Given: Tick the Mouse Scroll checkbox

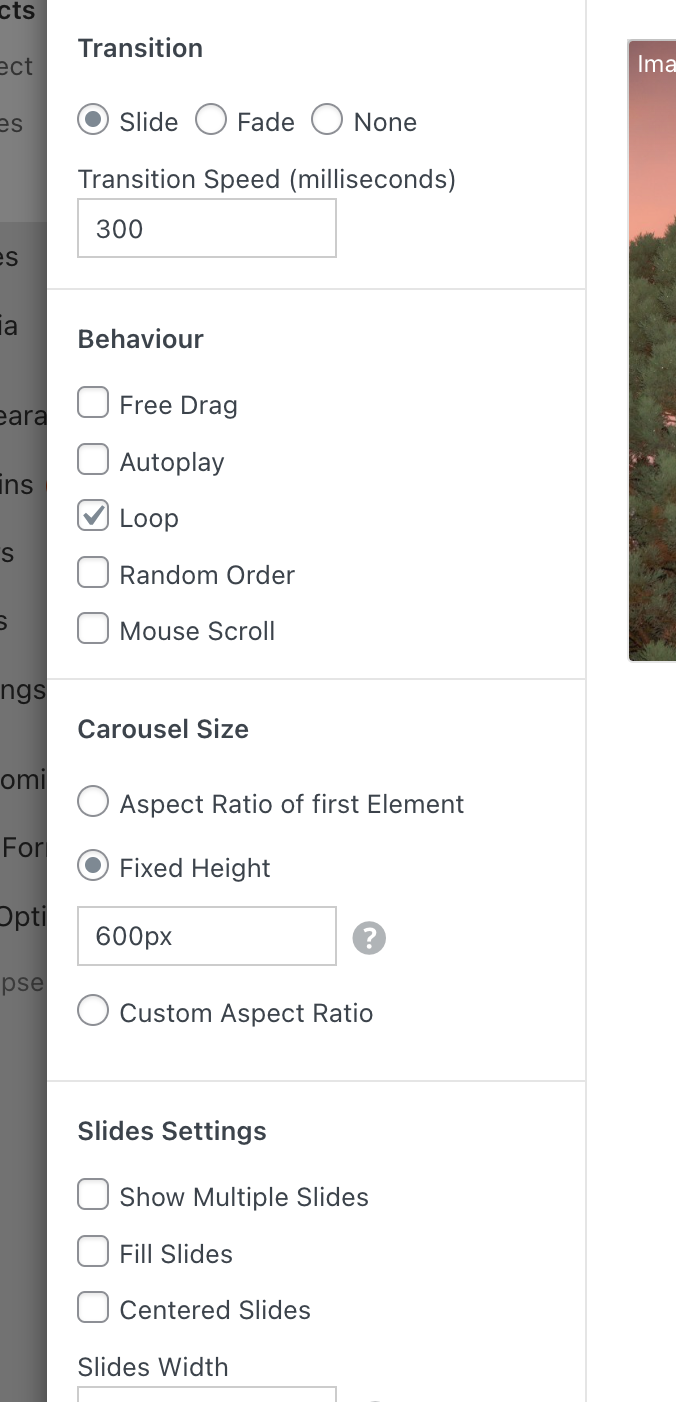Looking at the screenshot, I should click(x=93, y=630).
